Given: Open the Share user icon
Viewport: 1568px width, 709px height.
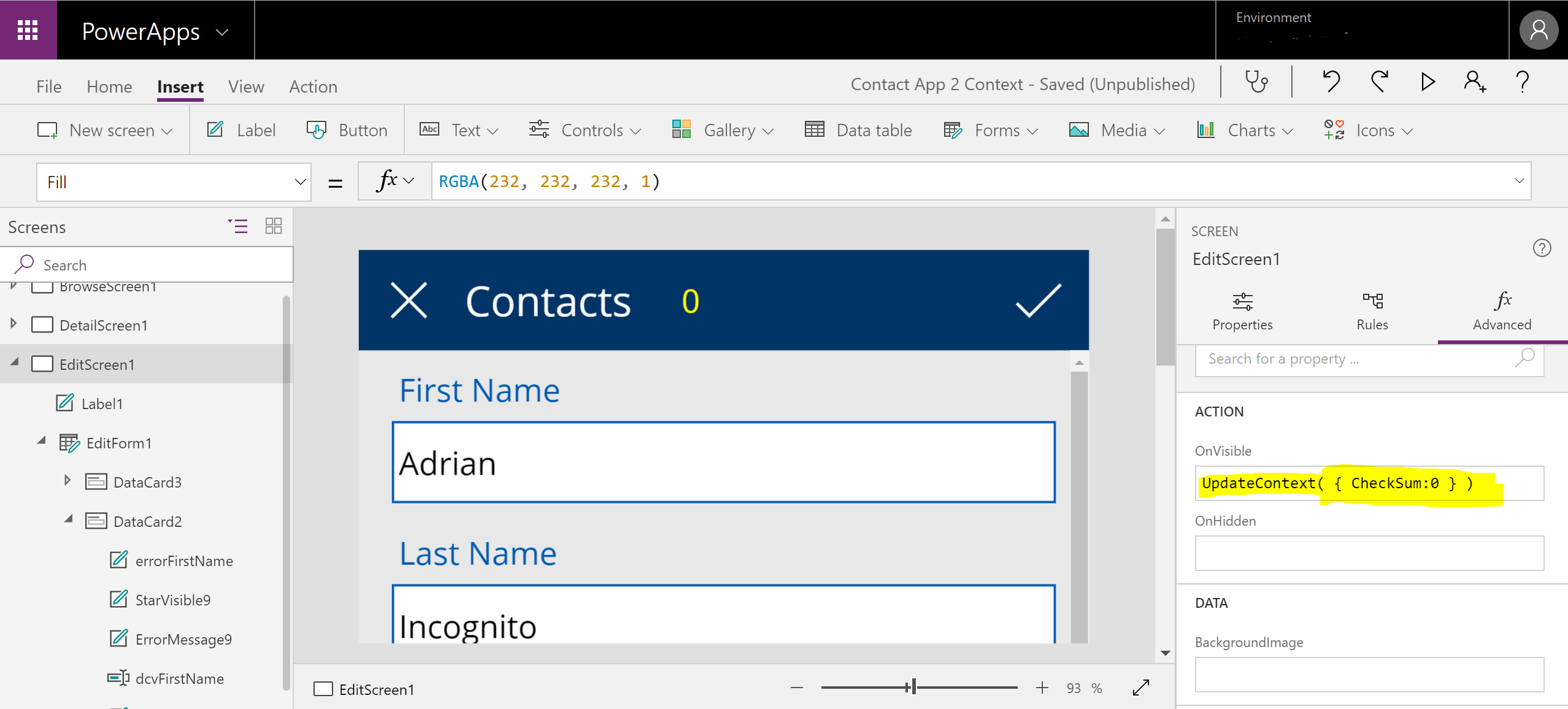Looking at the screenshot, I should point(1475,82).
